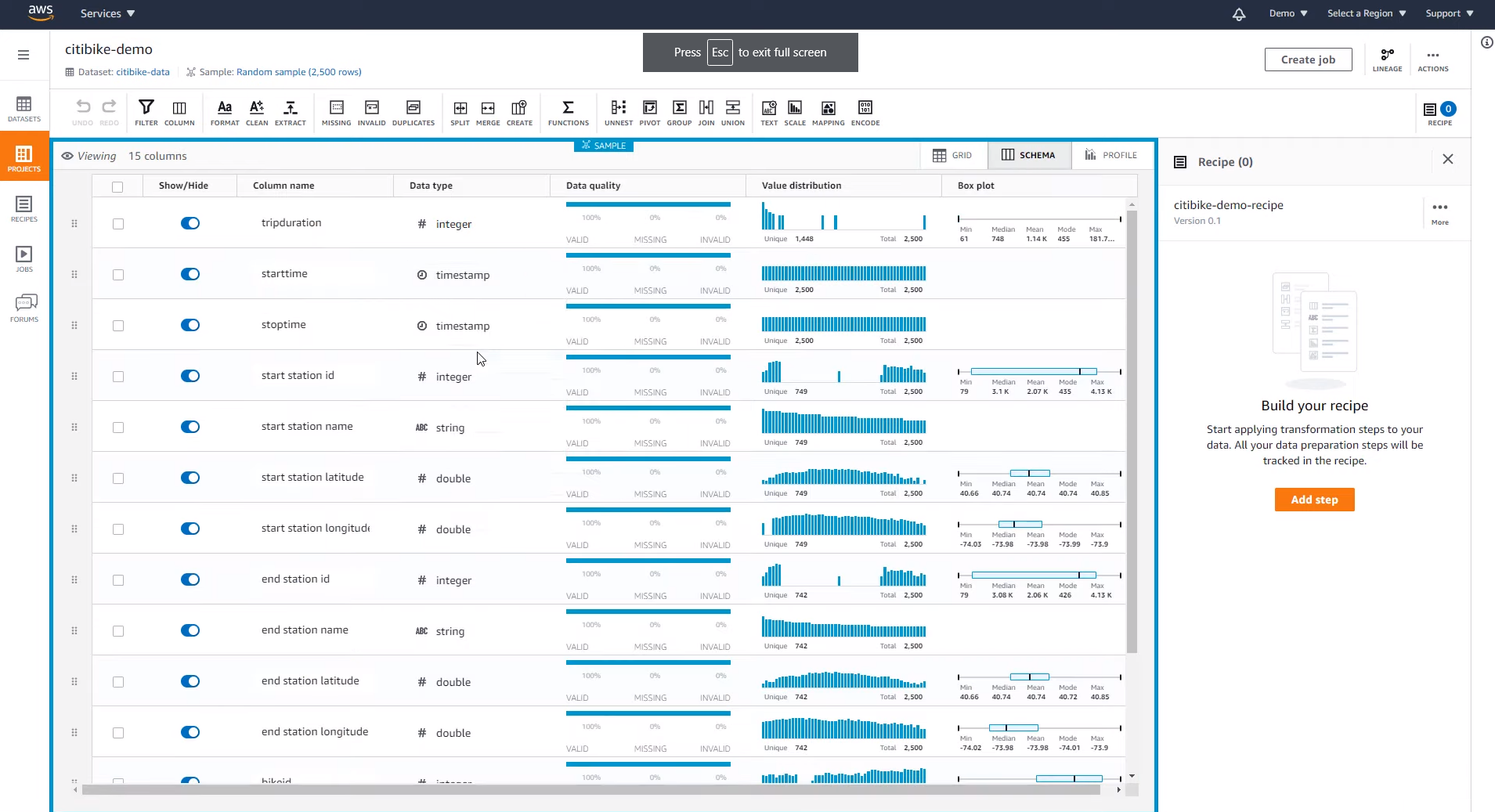Image resolution: width=1495 pixels, height=812 pixels.
Task: Switch to the Grid view tab
Action: (953, 155)
